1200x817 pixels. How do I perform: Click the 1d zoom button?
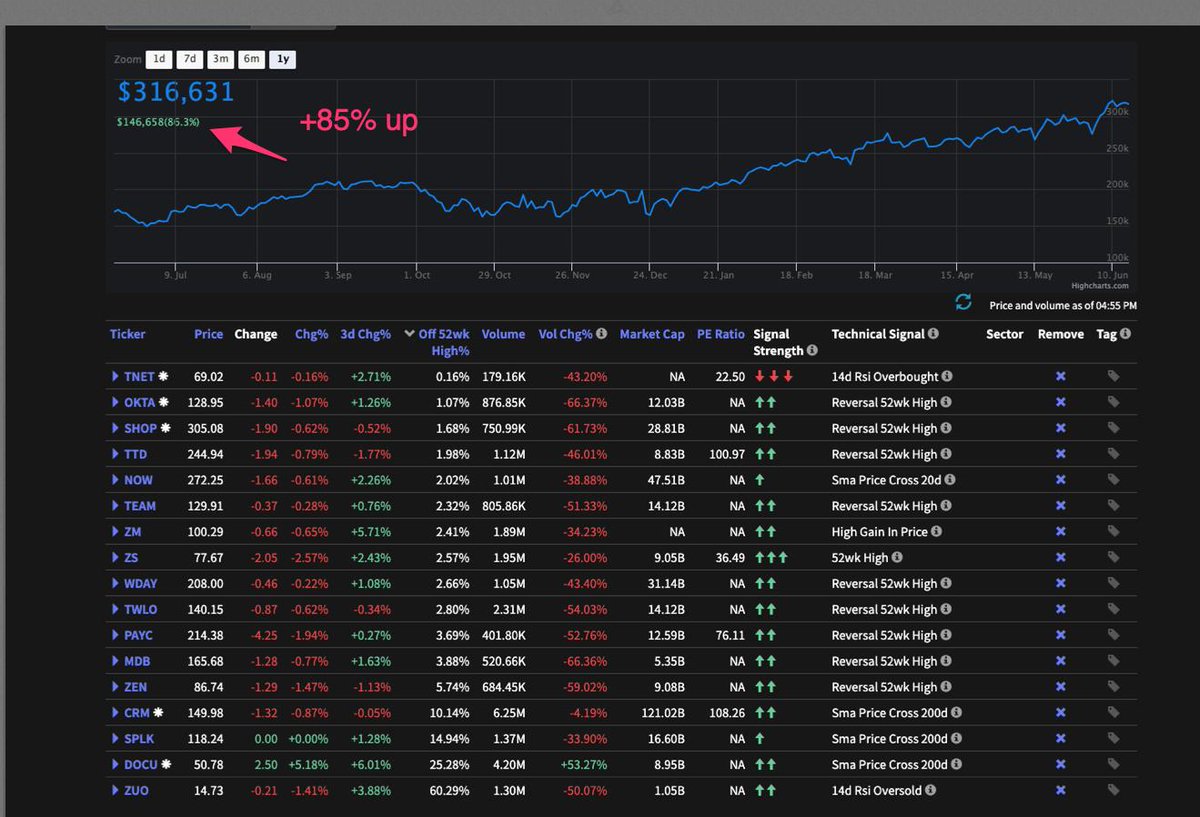(x=159, y=58)
